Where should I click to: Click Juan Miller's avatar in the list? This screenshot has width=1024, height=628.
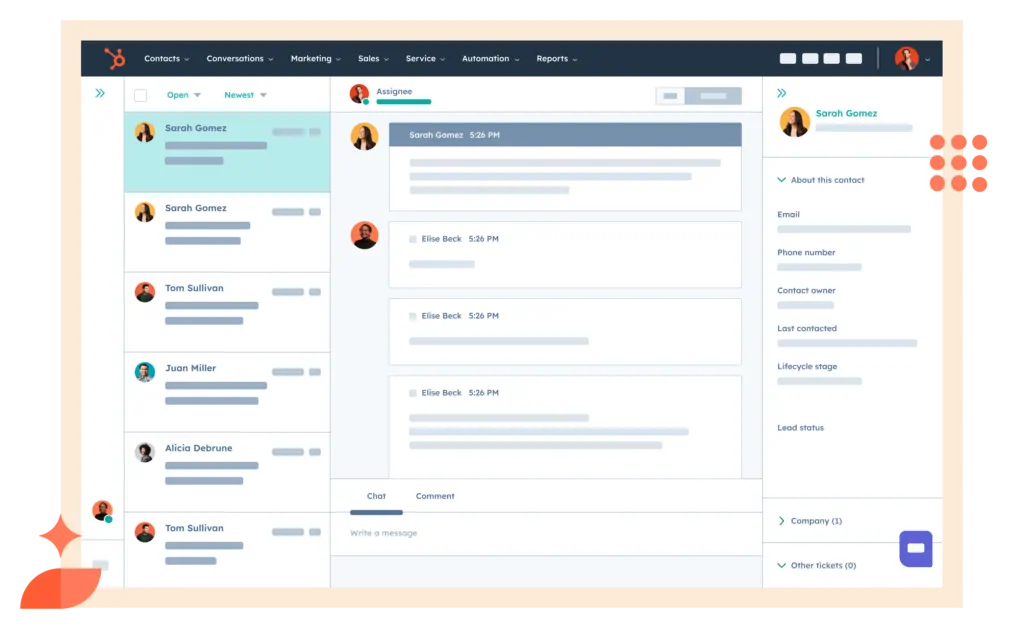(x=144, y=372)
